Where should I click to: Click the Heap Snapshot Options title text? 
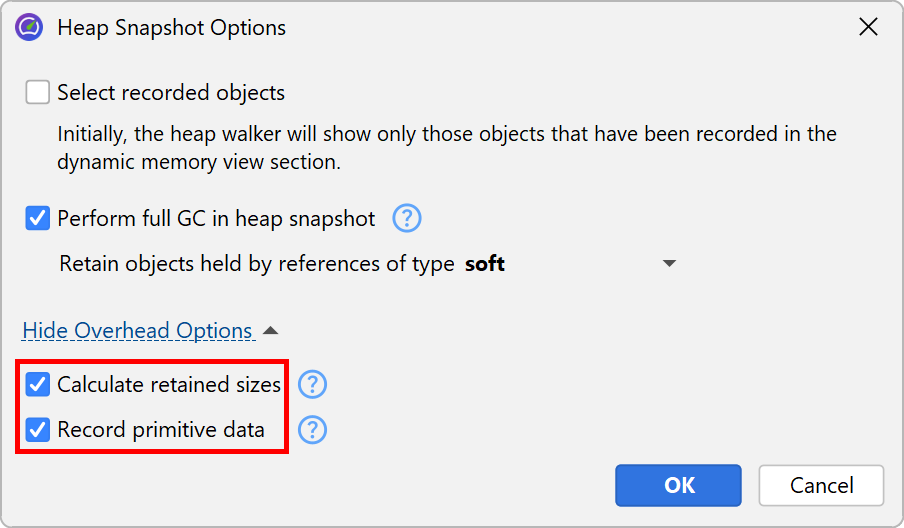click(x=171, y=28)
